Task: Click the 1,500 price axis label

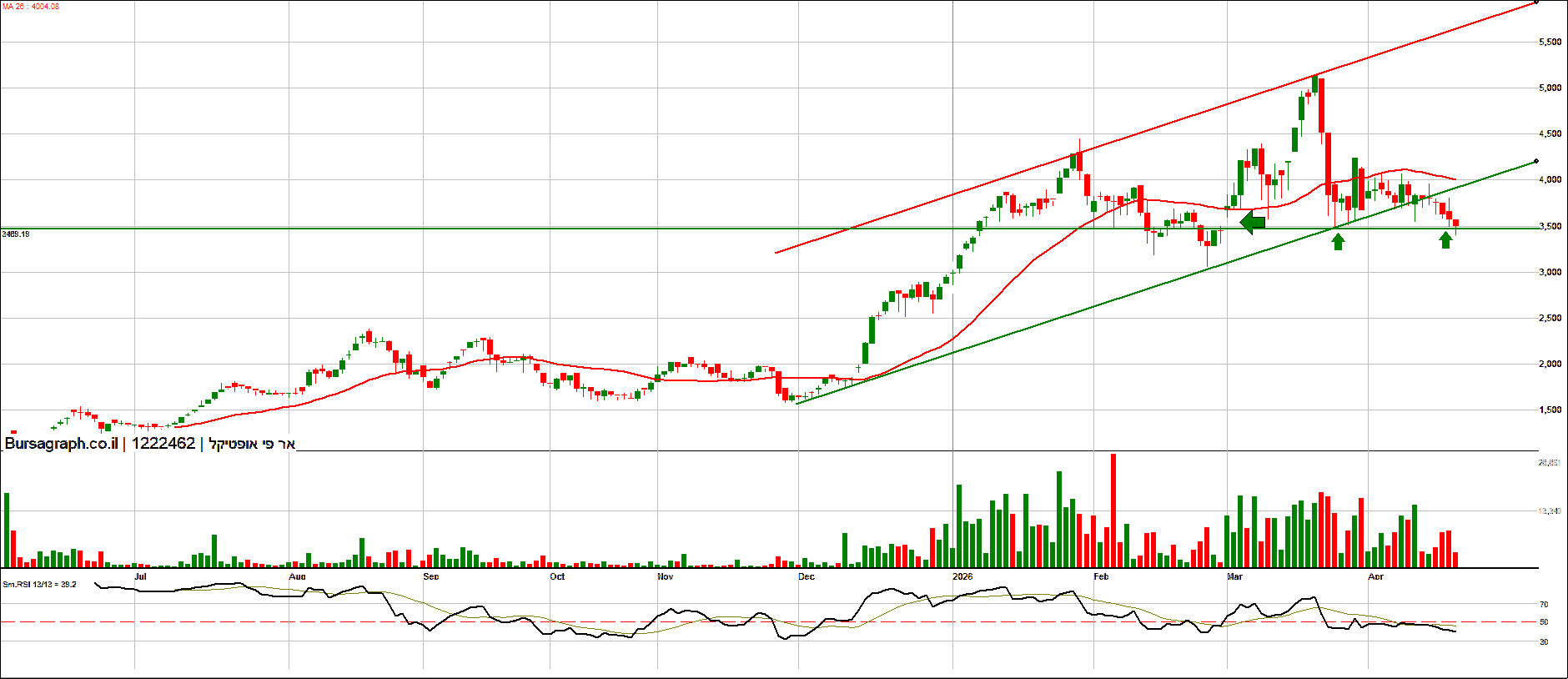Action: click(1550, 410)
